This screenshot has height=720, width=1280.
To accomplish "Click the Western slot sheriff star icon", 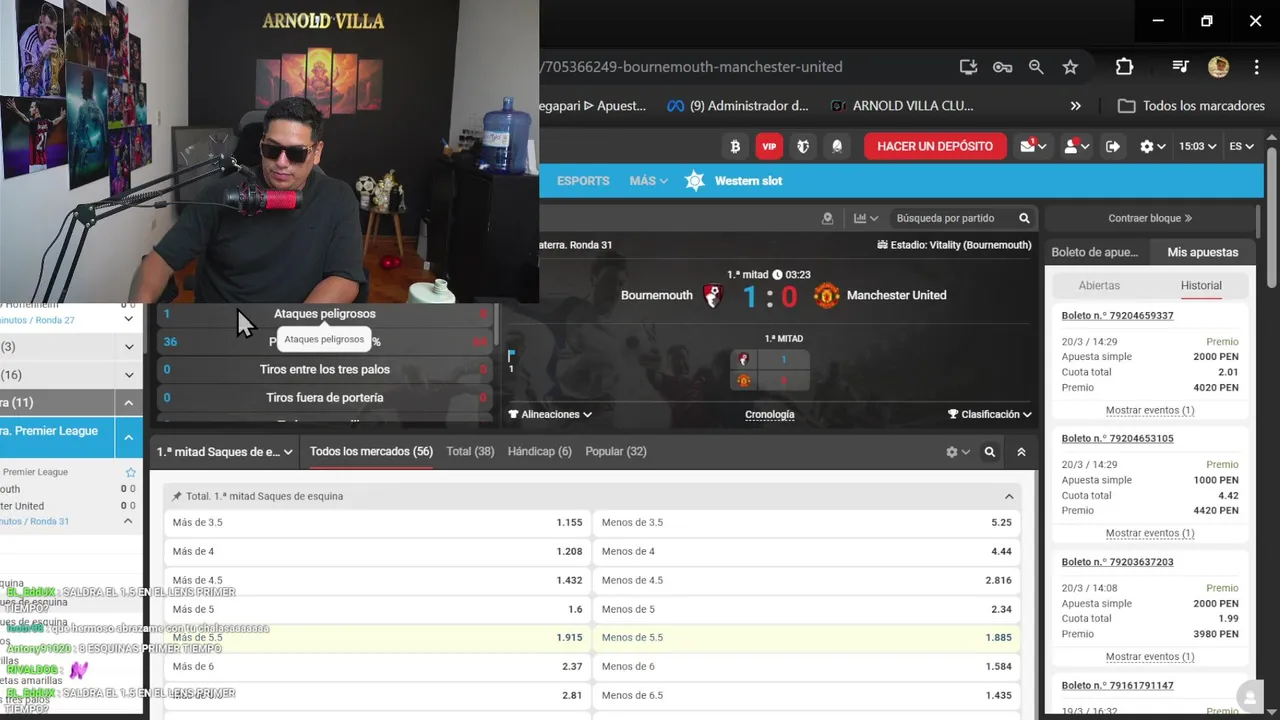I will click(695, 181).
